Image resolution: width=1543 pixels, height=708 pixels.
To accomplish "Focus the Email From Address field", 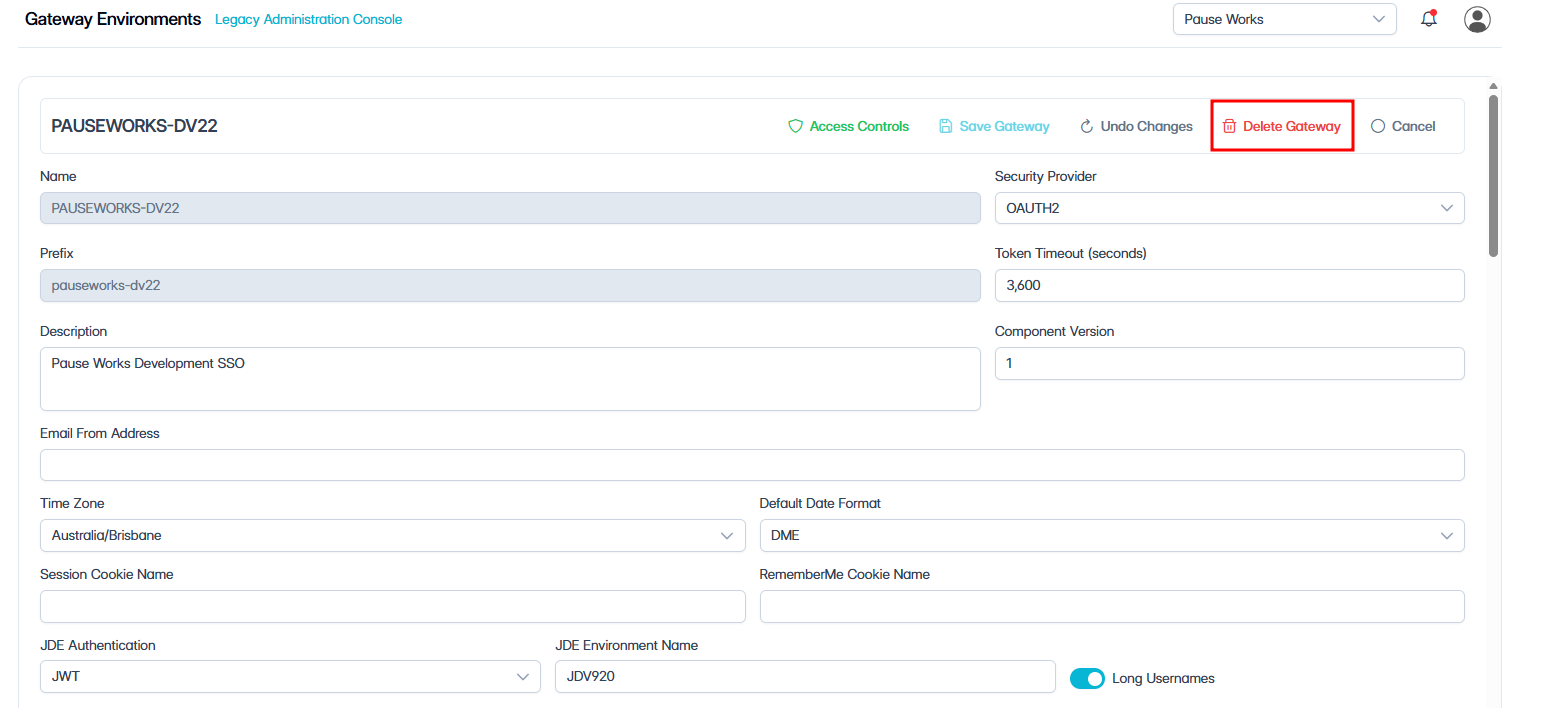I will click(752, 465).
